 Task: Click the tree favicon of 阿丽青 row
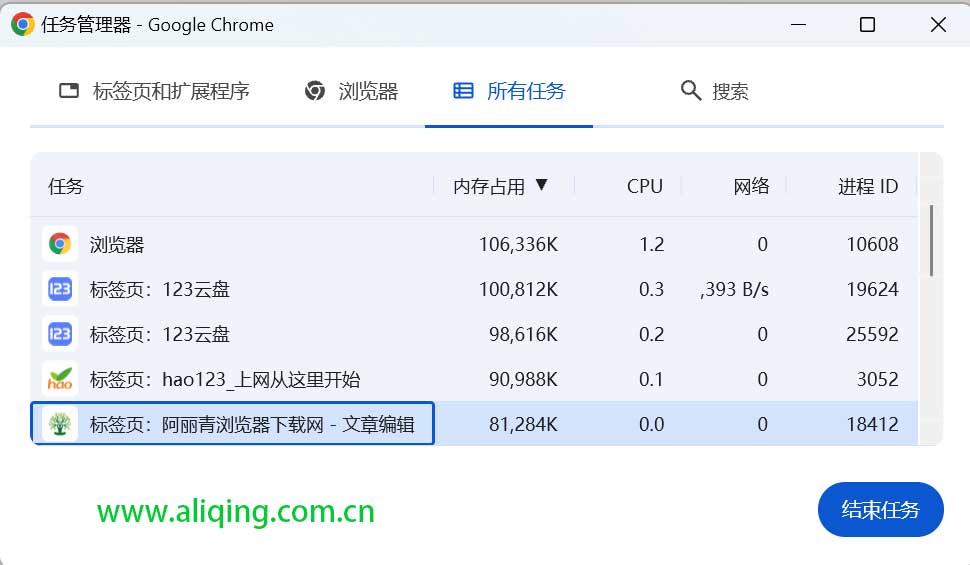[60, 424]
